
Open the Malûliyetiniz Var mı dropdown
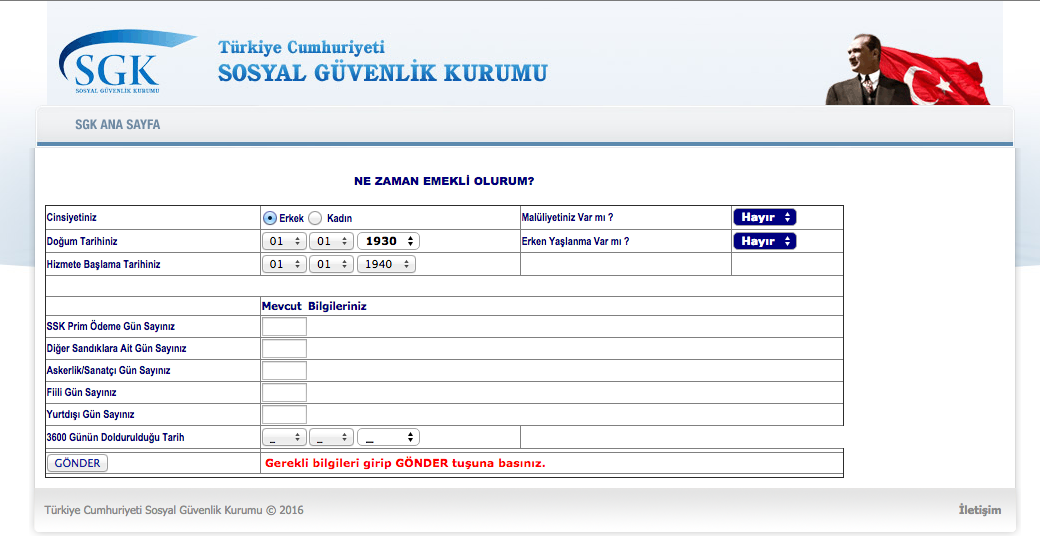tap(764, 217)
